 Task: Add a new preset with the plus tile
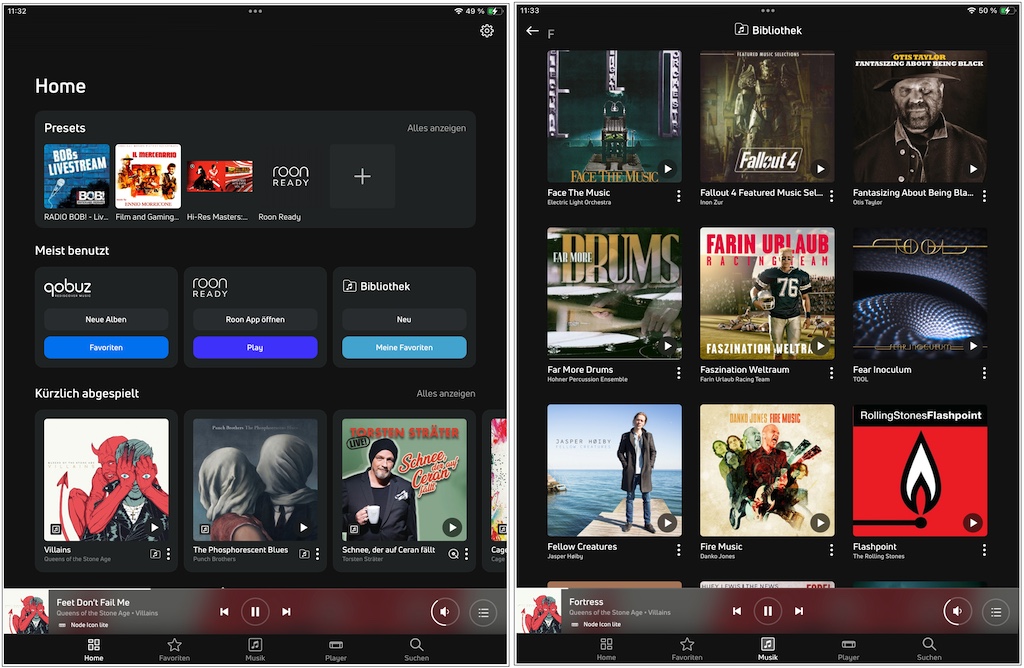point(362,176)
